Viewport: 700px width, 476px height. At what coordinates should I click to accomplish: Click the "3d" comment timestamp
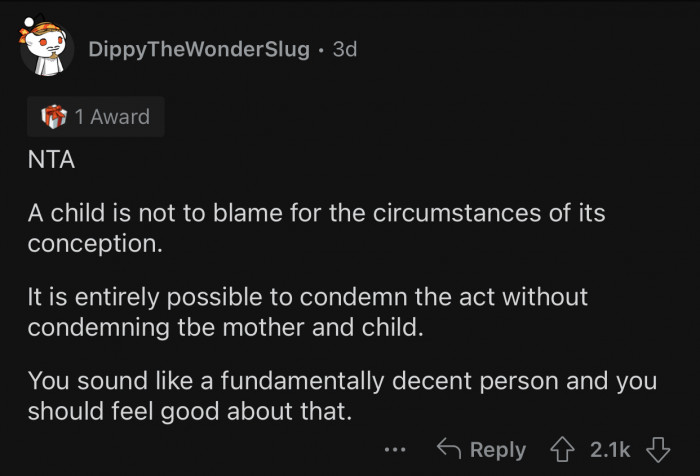click(x=343, y=50)
